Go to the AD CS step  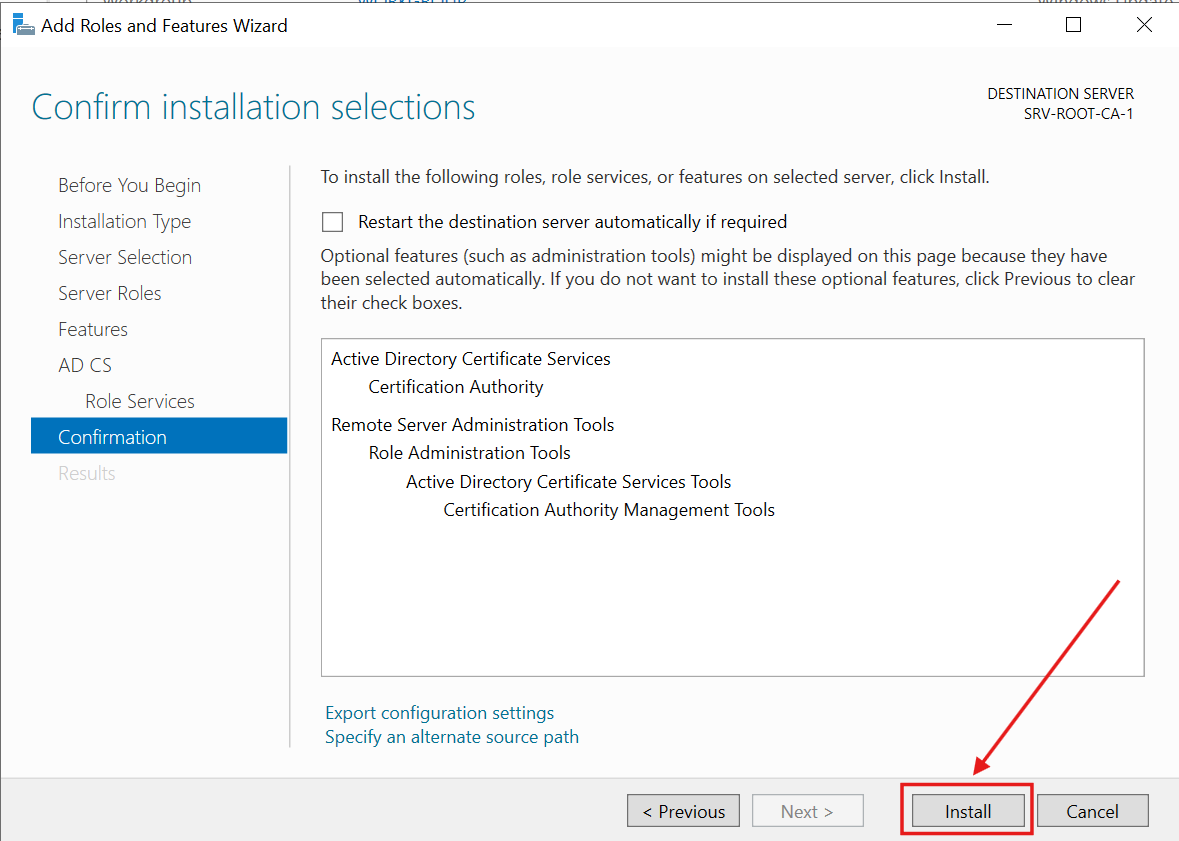click(85, 365)
